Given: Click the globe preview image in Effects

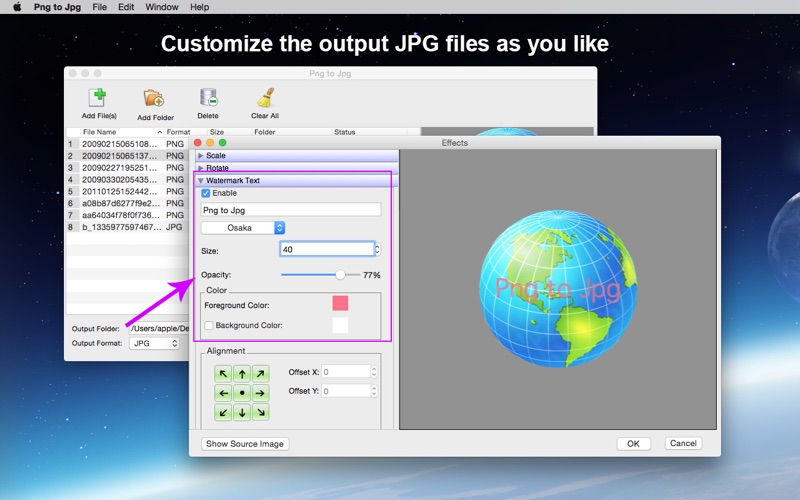Looking at the screenshot, I should (558, 289).
